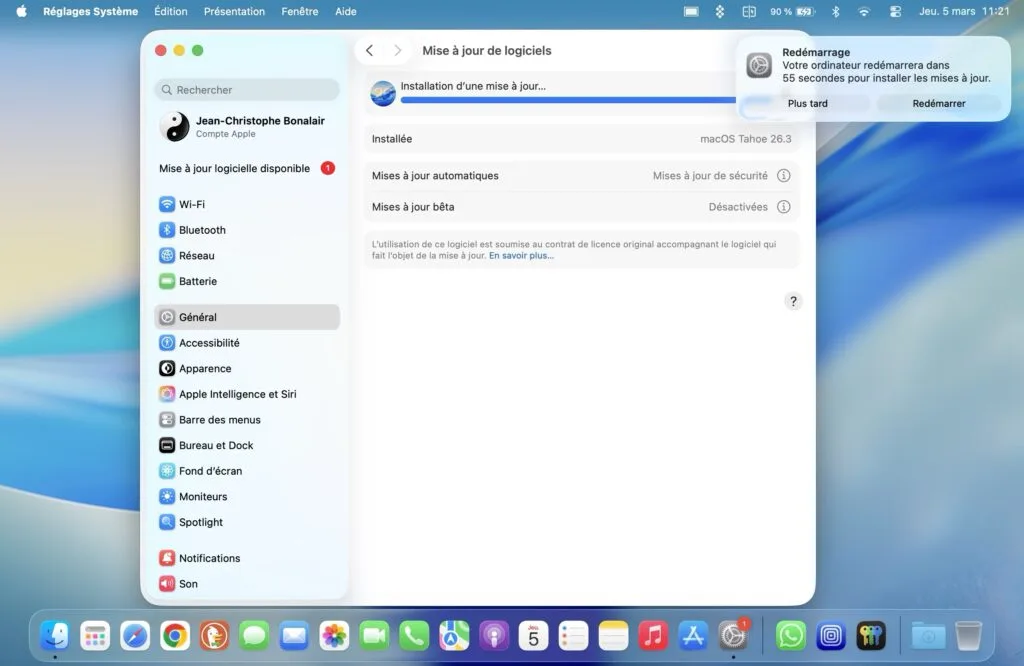The width and height of the screenshot is (1024, 666).
Task: Click Plus tard in the notification
Action: (x=807, y=103)
